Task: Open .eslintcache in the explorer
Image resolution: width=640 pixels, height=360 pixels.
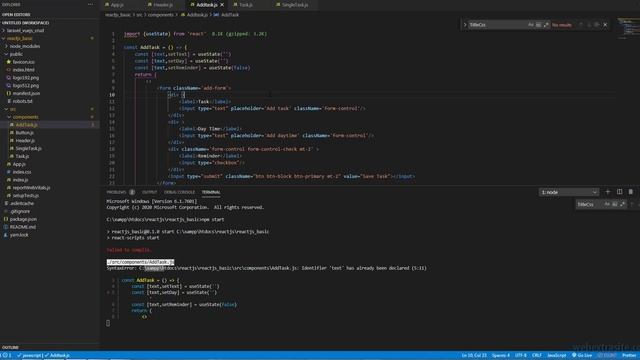Action: coord(22,203)
